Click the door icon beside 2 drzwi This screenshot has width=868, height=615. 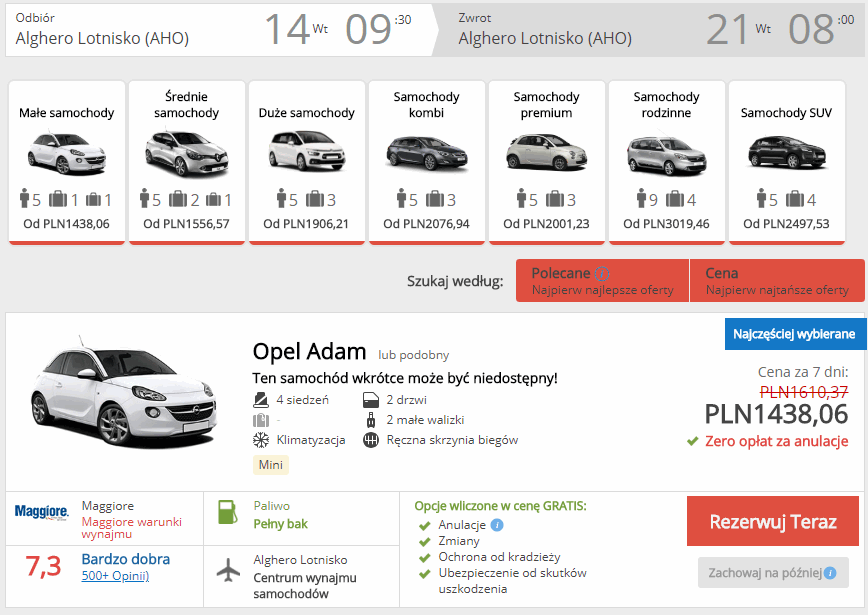pos(371,400)
